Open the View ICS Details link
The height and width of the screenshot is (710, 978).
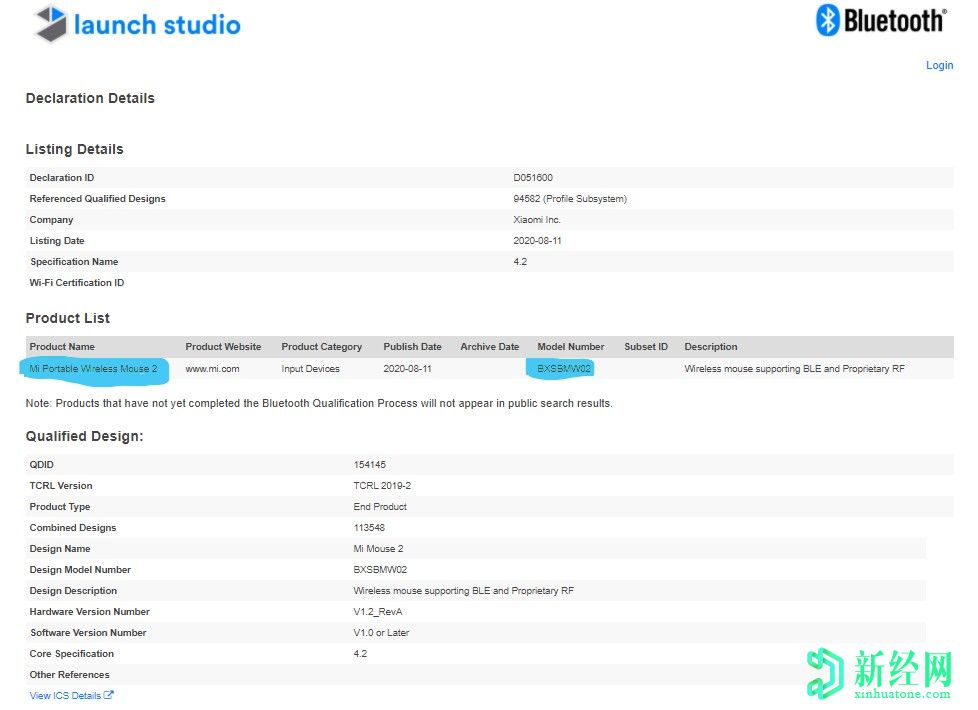65,696
